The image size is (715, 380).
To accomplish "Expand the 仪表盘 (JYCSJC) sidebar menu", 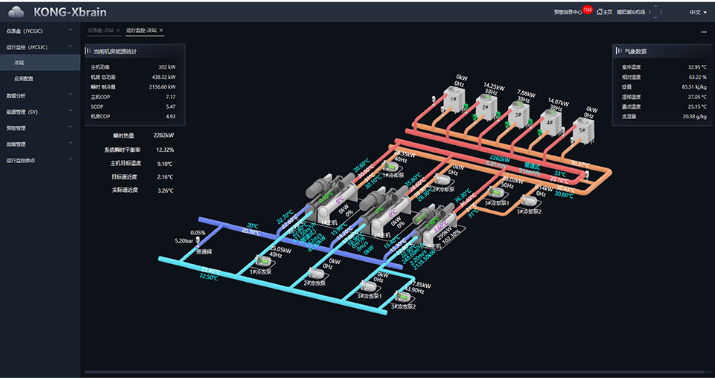I will click(x=40, y=31).
